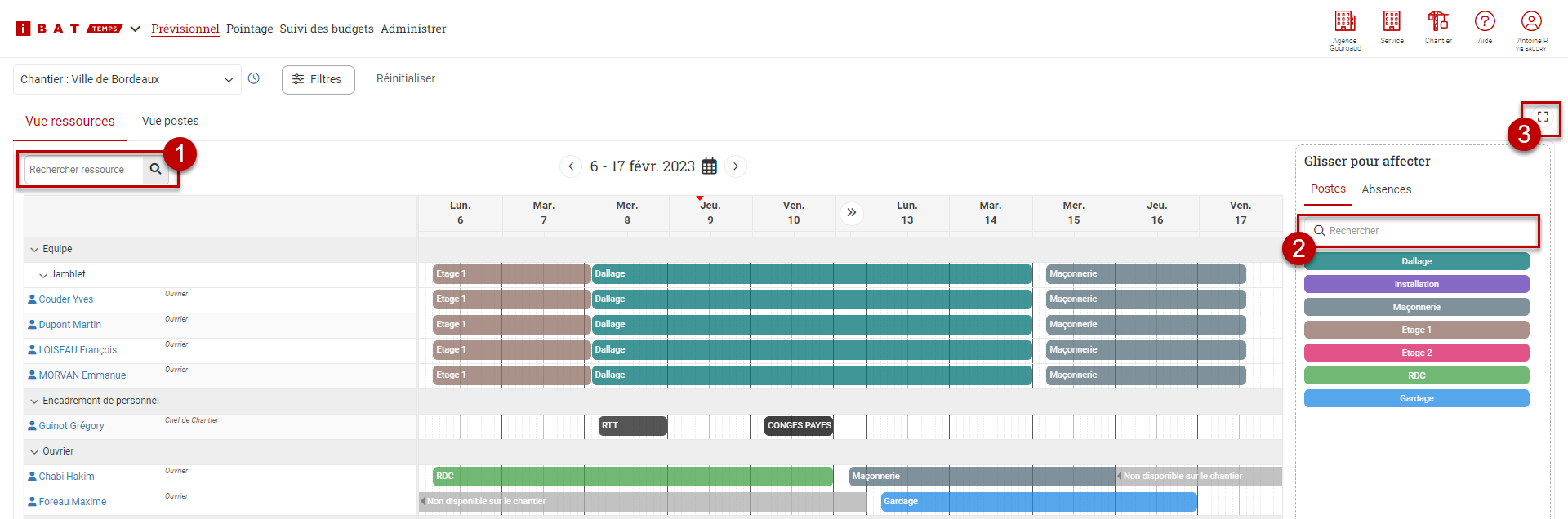Screen dimensions: 1568x519
Task: Collapse the Equipe group
Action: 34,250
